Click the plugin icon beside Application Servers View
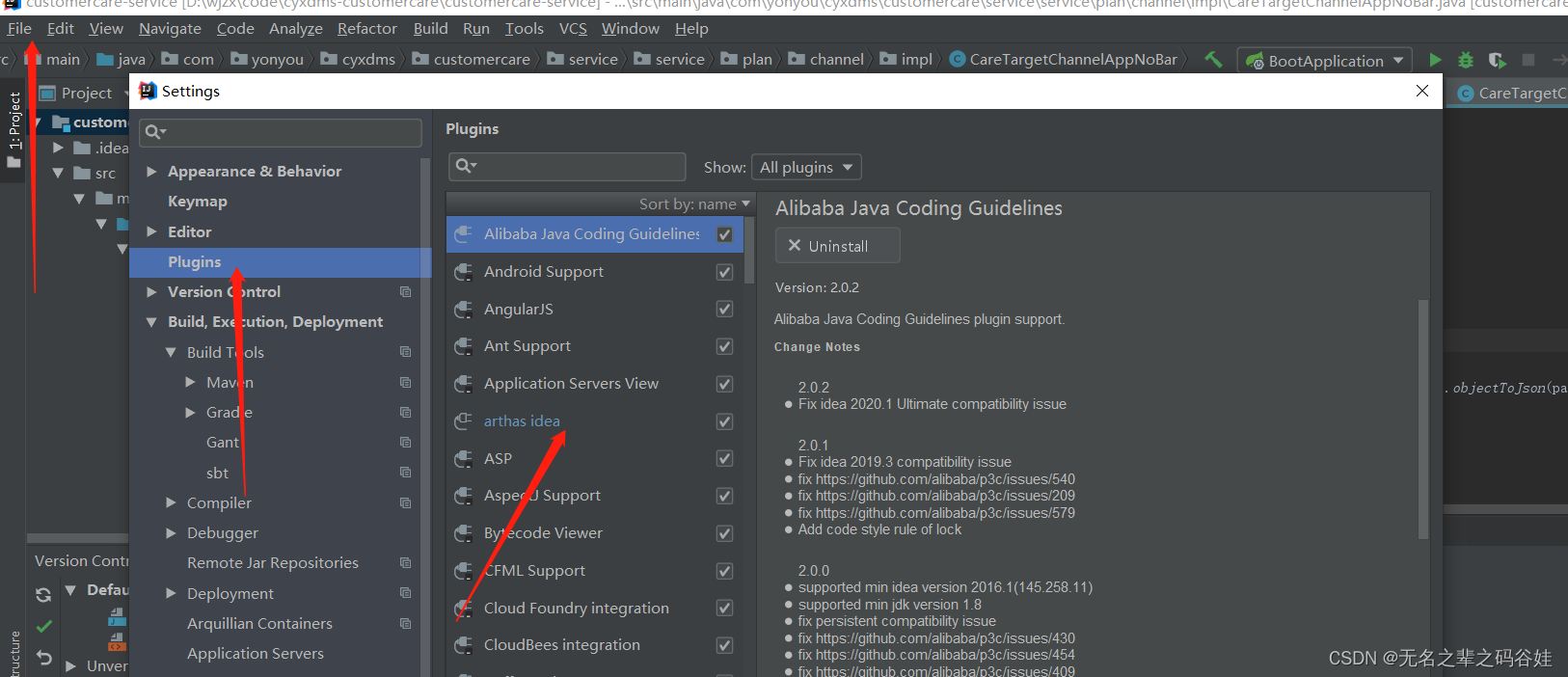The width and height of the screenshot is (1568, 677). click(x=464, y=384)
